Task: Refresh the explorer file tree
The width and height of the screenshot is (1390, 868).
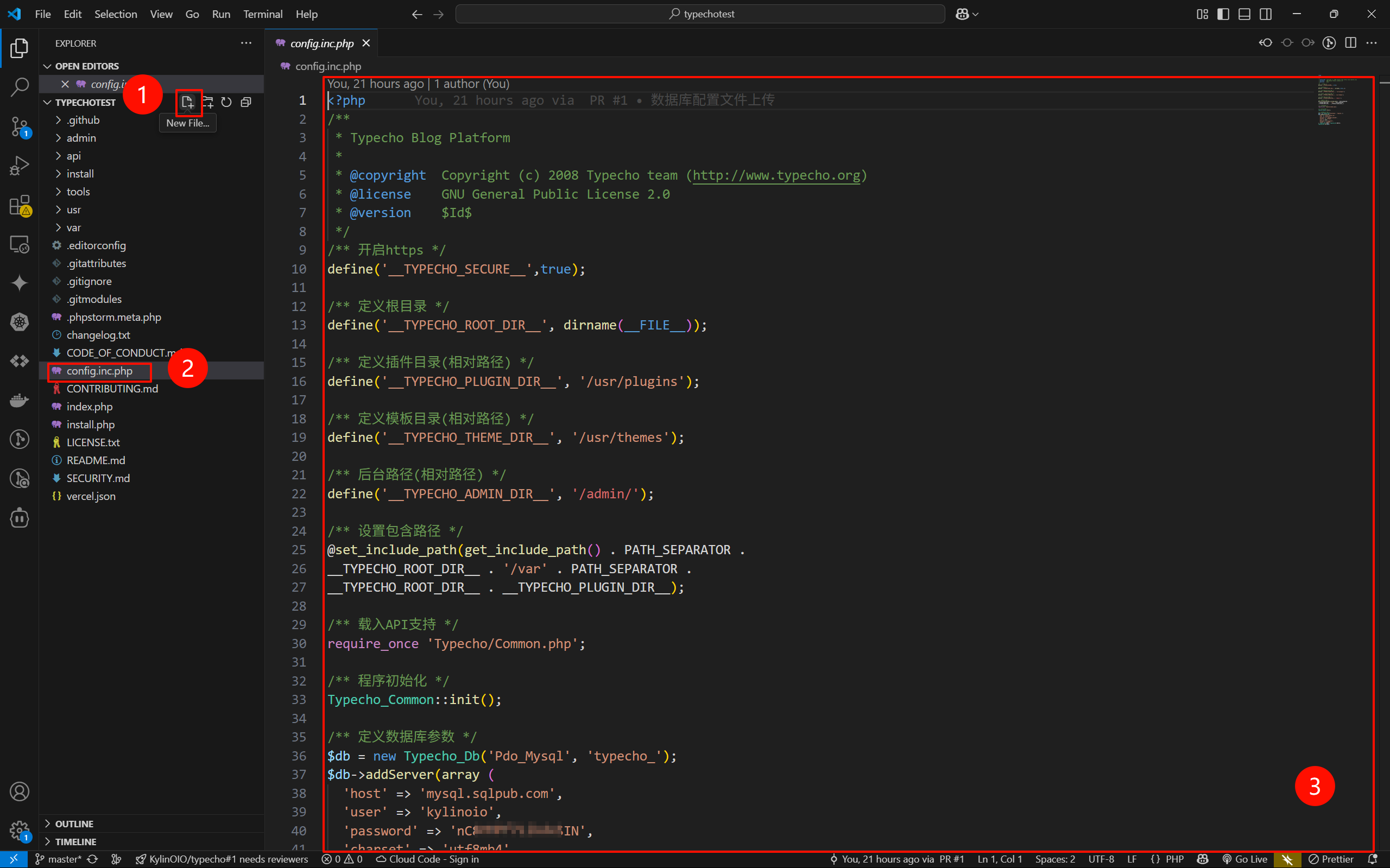Action: 226,102
